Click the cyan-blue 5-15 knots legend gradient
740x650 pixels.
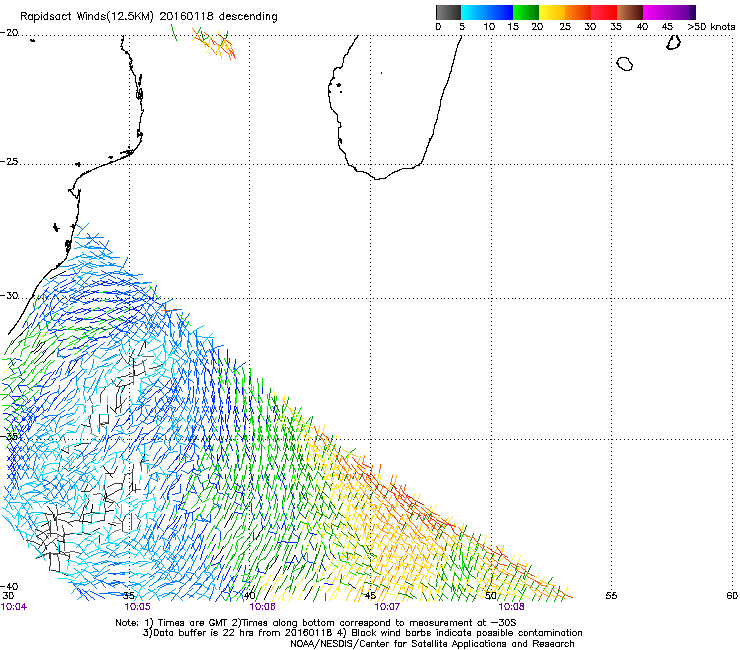click(x=487, y=12)
